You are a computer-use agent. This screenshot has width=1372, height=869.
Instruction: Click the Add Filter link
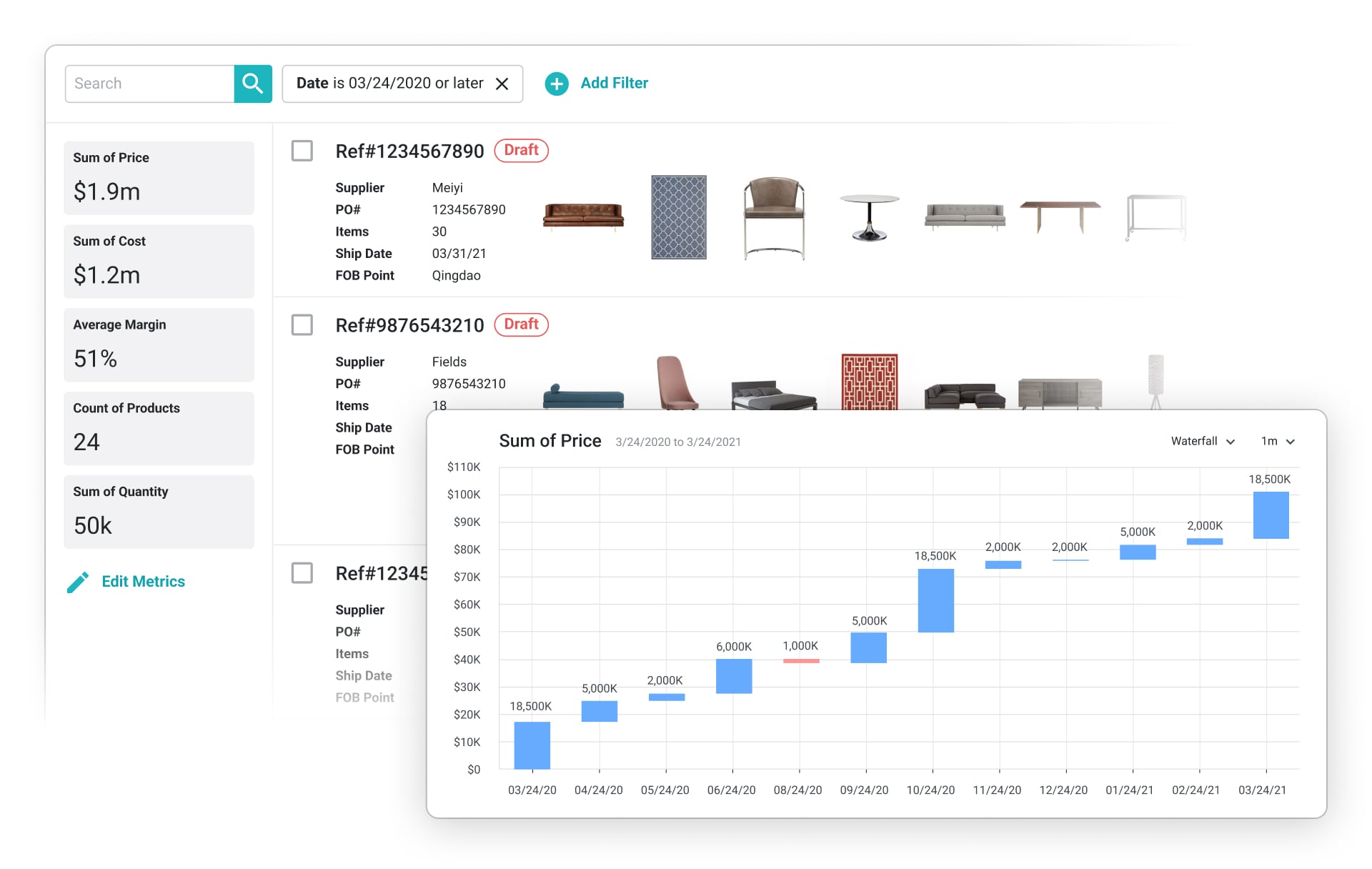pyautogui.click(x=614, y=83)
